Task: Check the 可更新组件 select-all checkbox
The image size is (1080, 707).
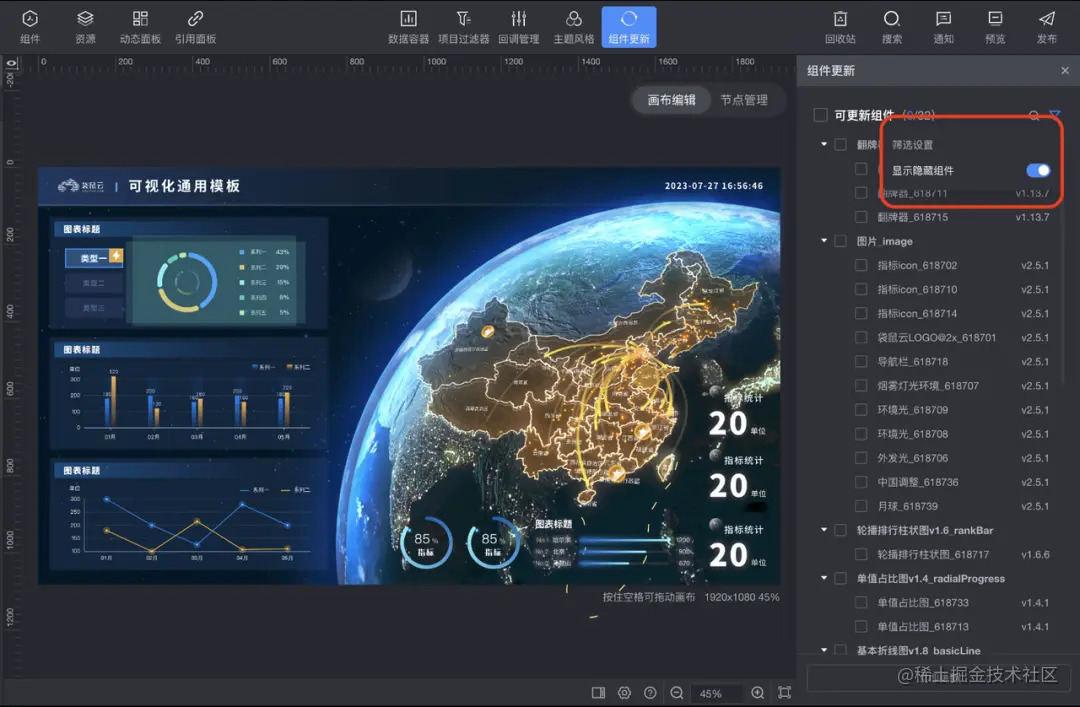Action: click(x=820, y=115)
